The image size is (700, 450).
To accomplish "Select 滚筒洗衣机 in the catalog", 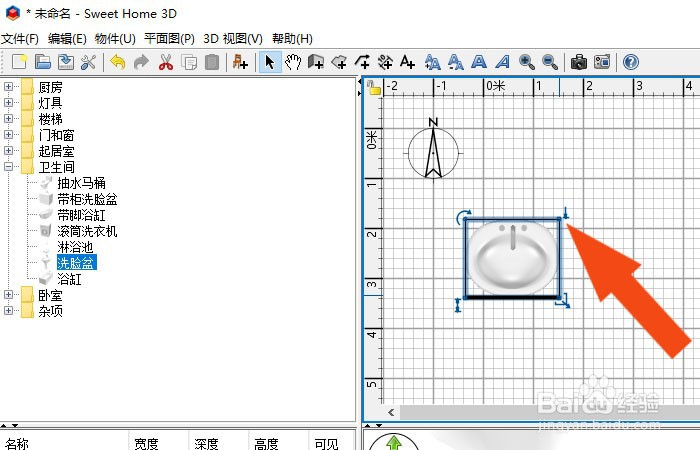I will (x=88, y=231).
